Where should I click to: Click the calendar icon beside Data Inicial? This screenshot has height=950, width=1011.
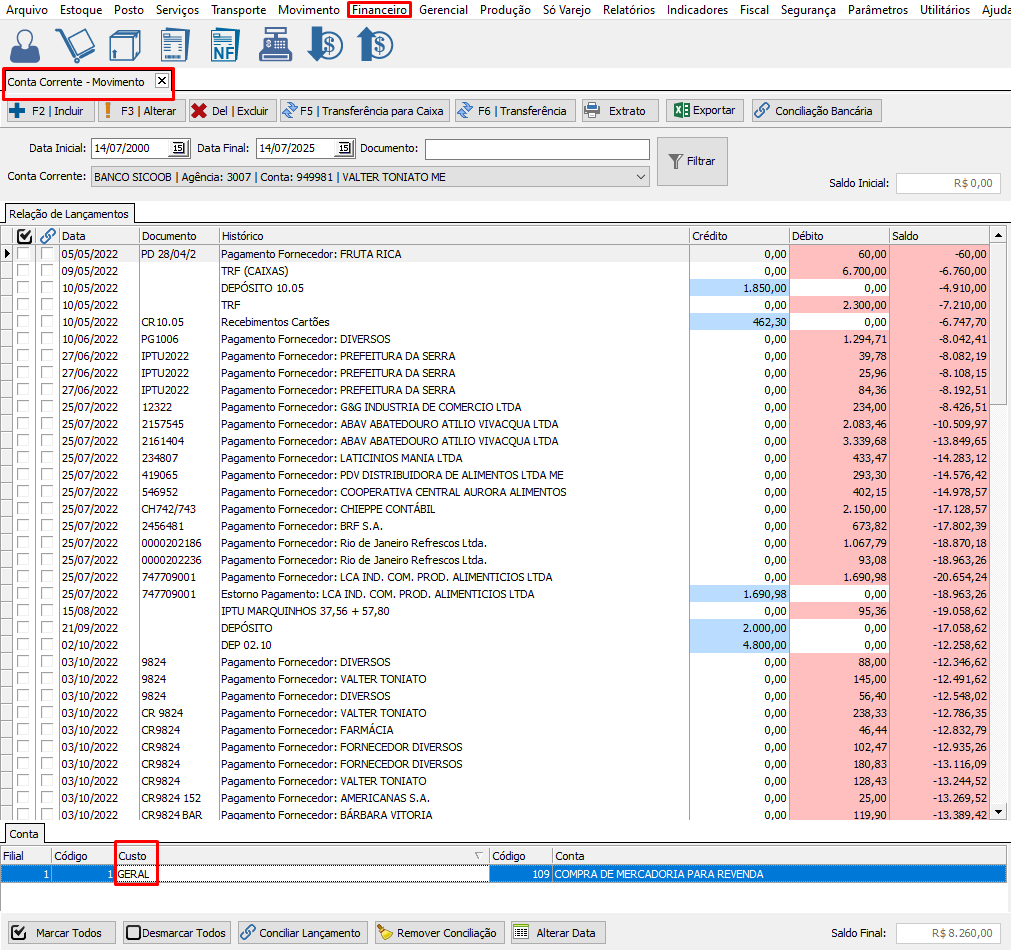(x=178, y=148)
